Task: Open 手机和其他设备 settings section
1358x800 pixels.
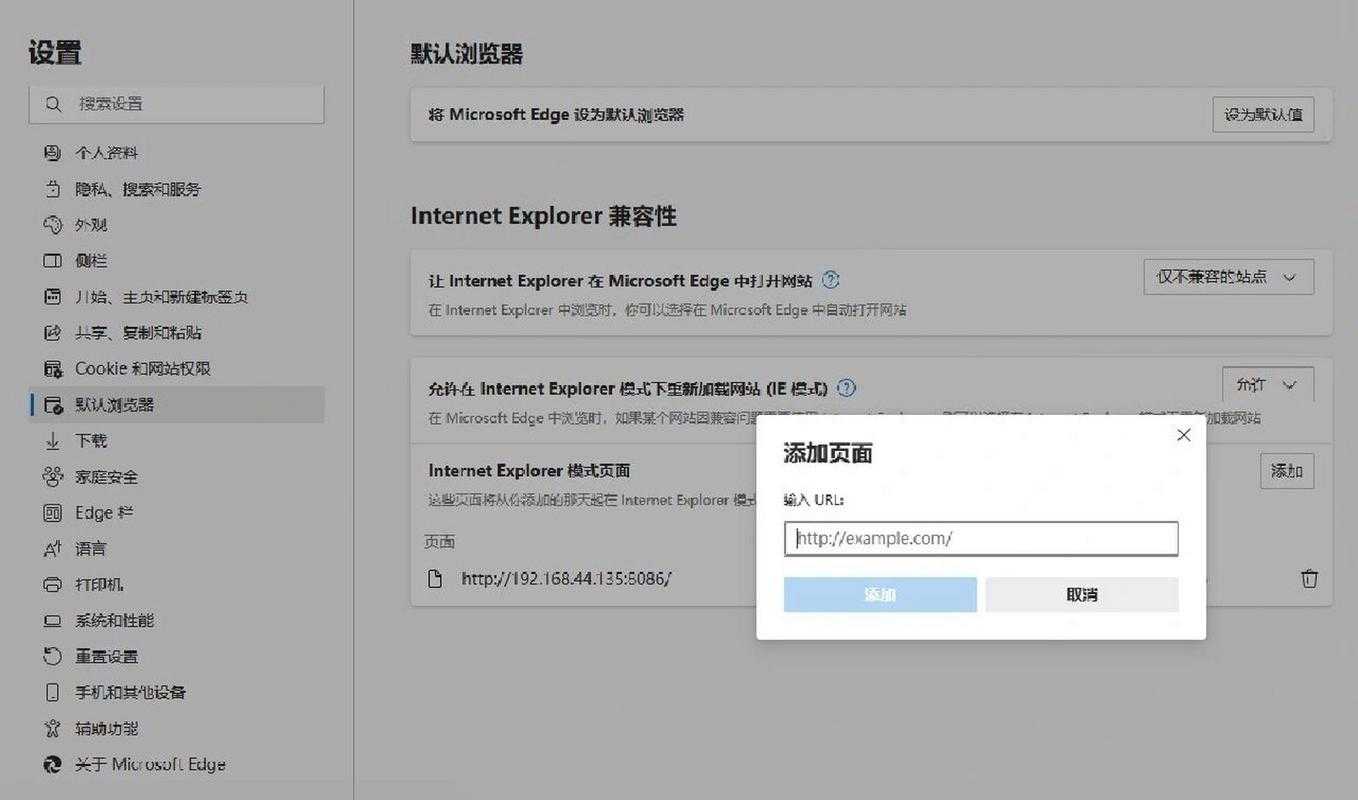Action: click(x=177, y=693)
